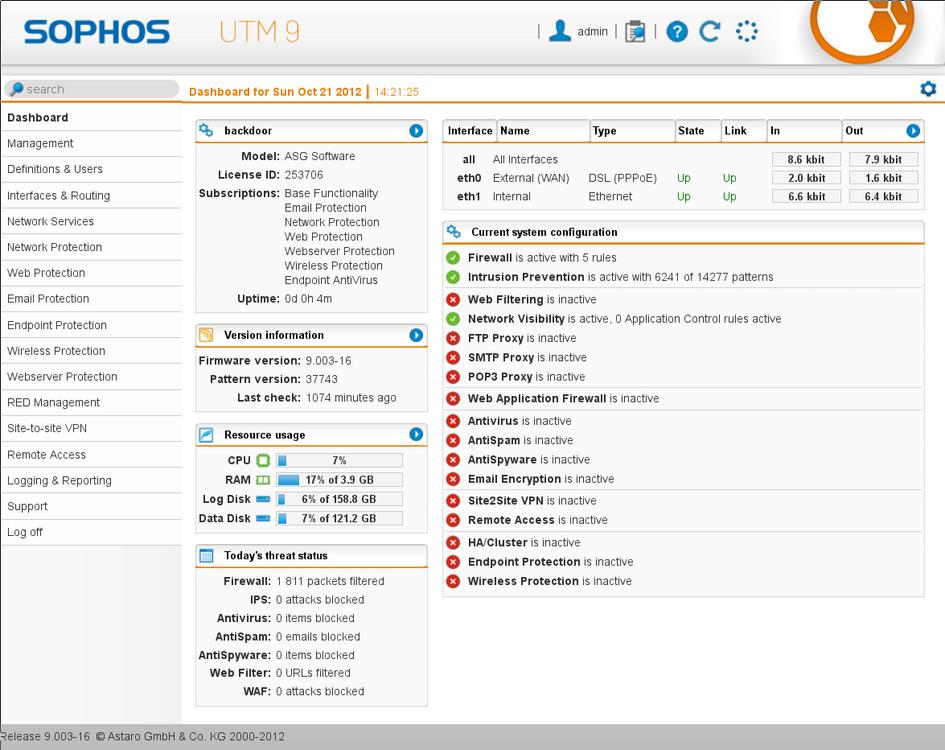Toggle the red Antivirus inactive indicator
The height and width of the screenshot is (750, 945).
(453, 421)
